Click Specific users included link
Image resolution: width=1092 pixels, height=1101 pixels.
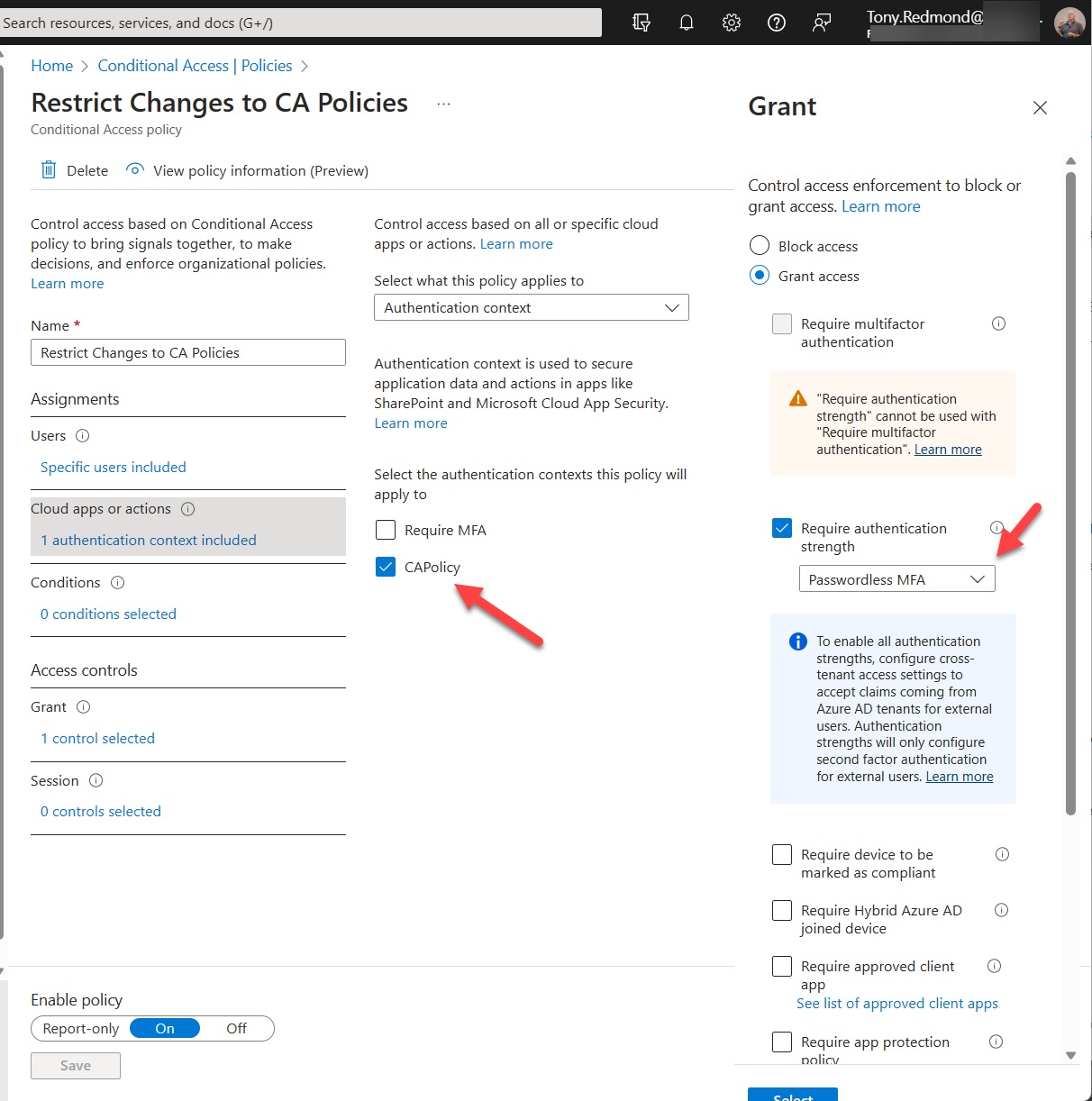click(114, 467)
